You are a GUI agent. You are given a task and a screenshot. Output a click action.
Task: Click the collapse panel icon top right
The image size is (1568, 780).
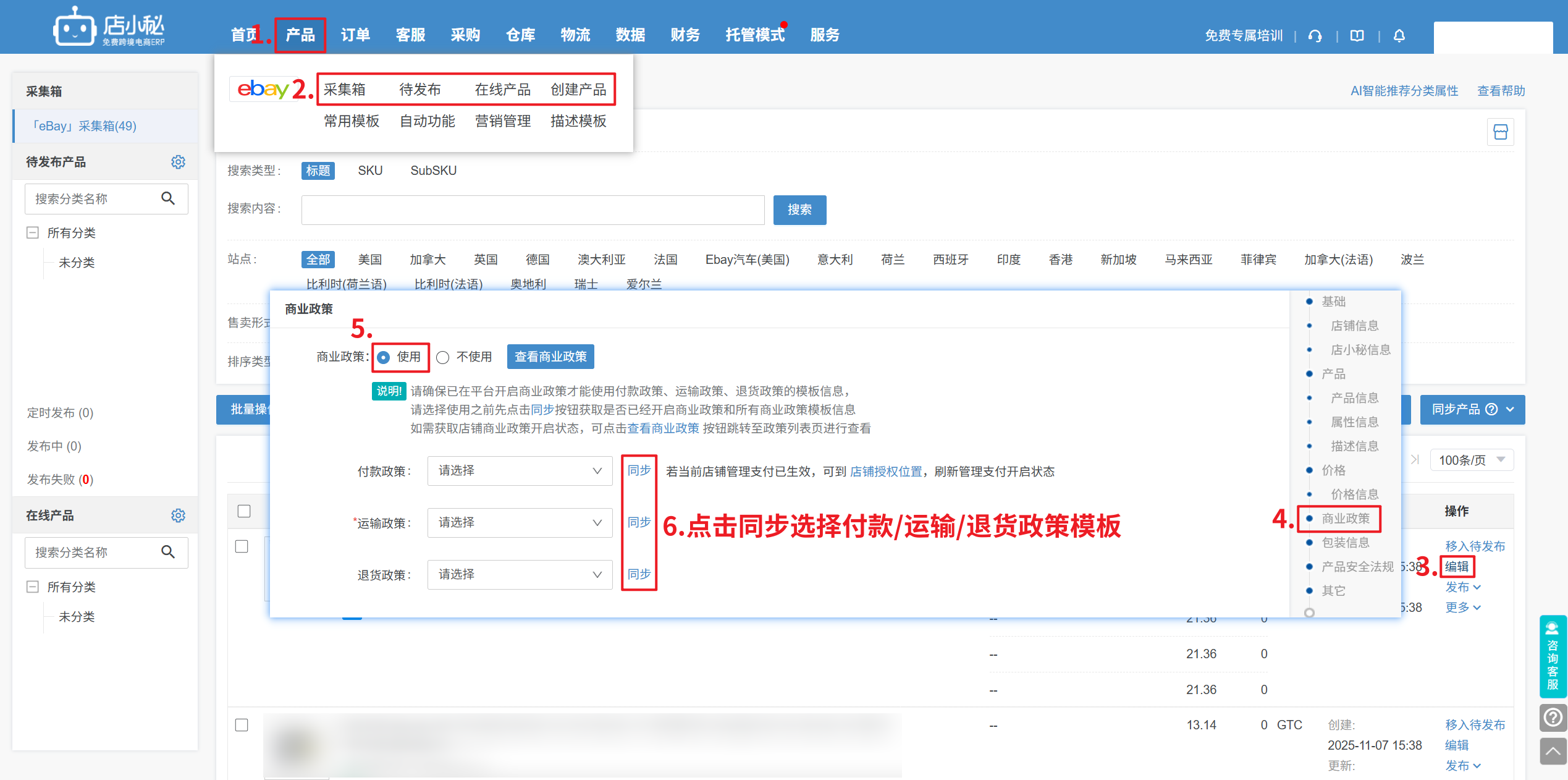(x=1500, y=132)
